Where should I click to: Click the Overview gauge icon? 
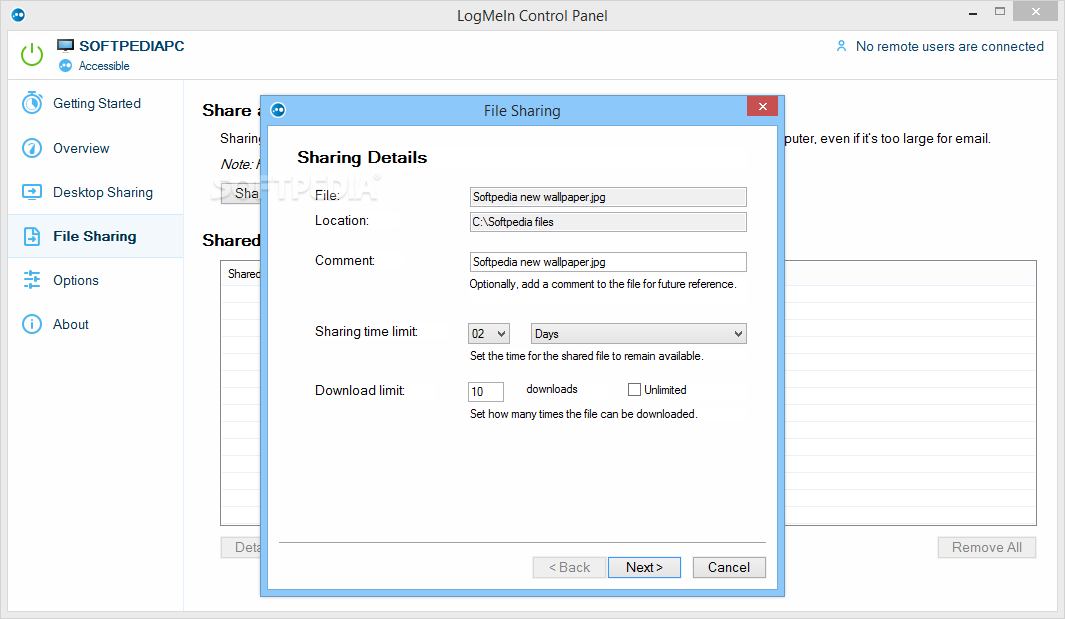(x=32, y=148)
